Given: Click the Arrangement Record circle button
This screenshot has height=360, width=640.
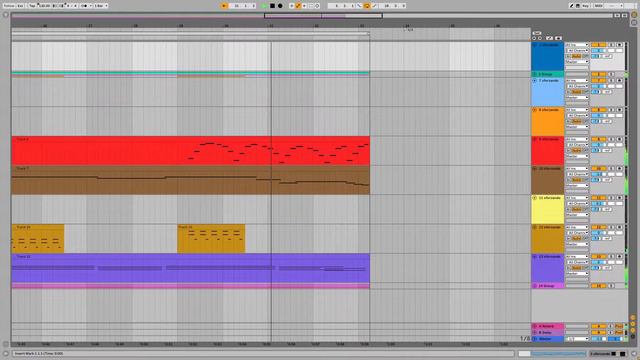Looking at the screenshot, I should click(x=280, y=6).
